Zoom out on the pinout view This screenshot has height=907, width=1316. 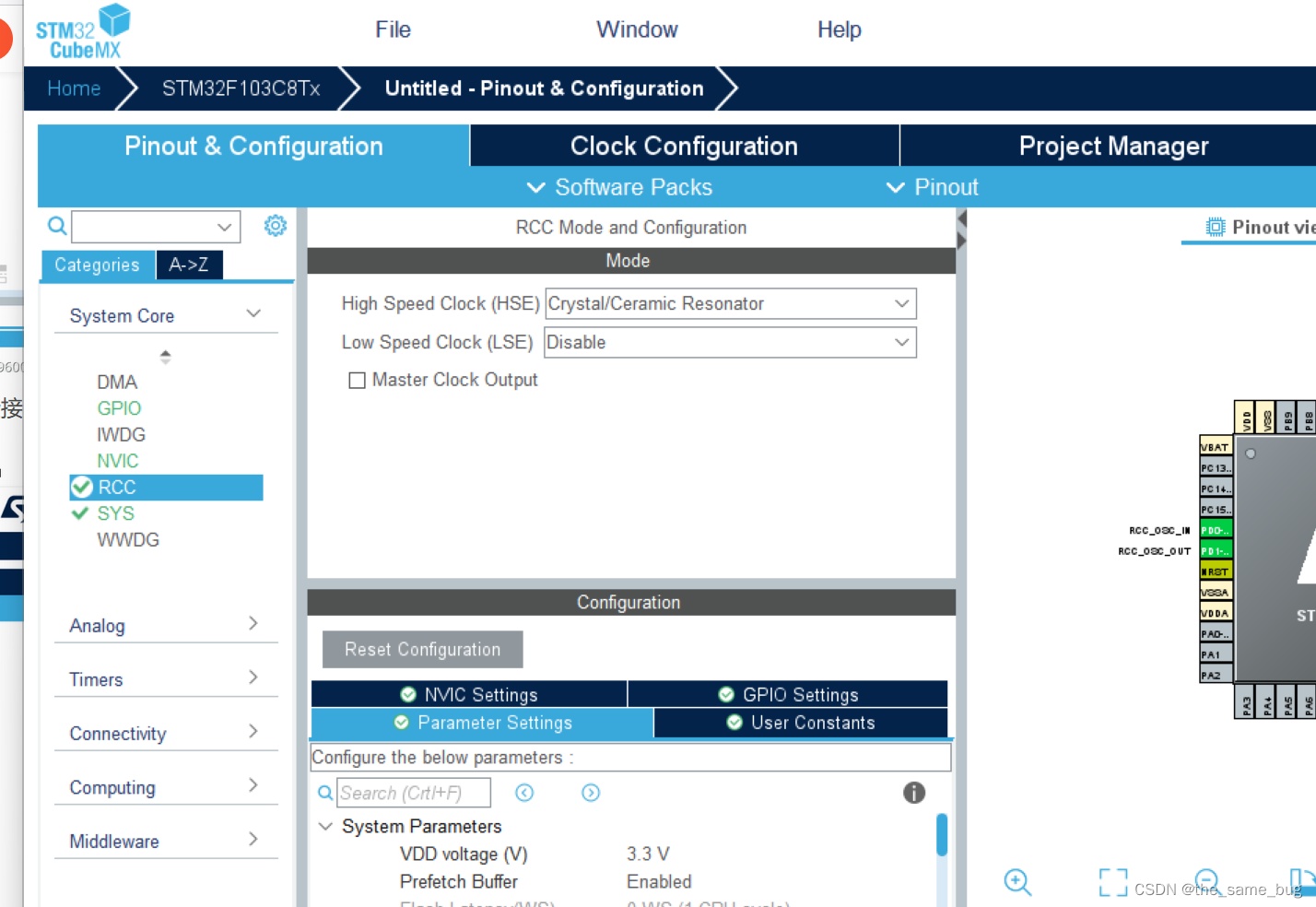1206,882
